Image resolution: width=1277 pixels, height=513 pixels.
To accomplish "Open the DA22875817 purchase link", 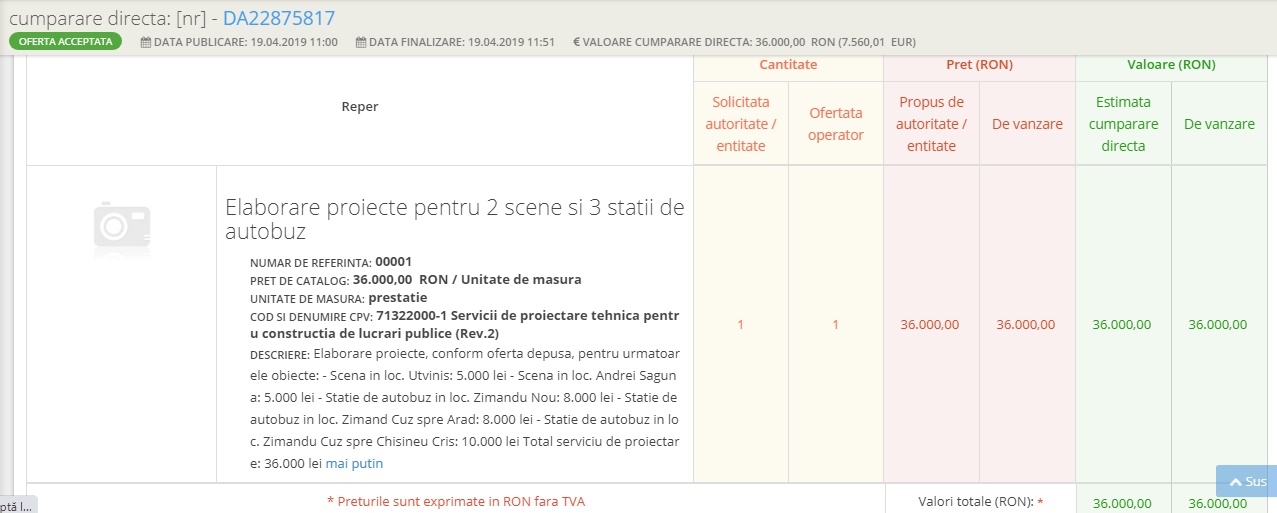I will coord(278,18).
